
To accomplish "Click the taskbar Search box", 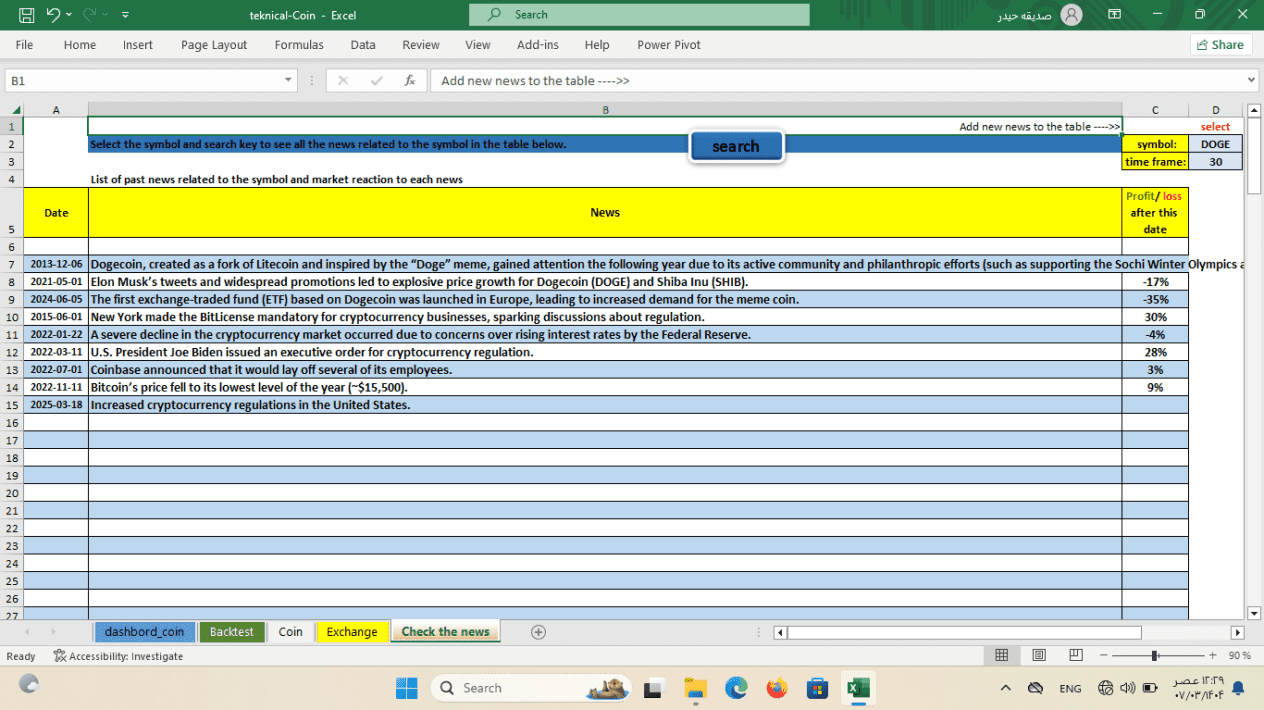I will tap(530, 688).
